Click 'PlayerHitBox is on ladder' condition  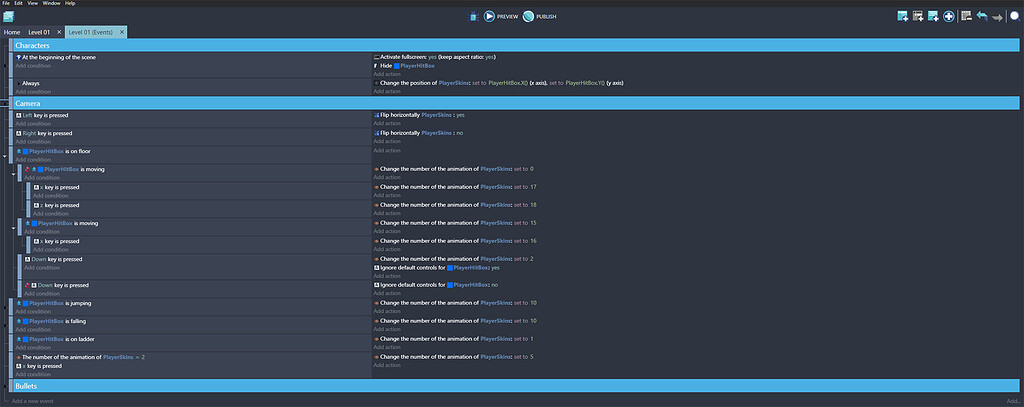point(54,339)
